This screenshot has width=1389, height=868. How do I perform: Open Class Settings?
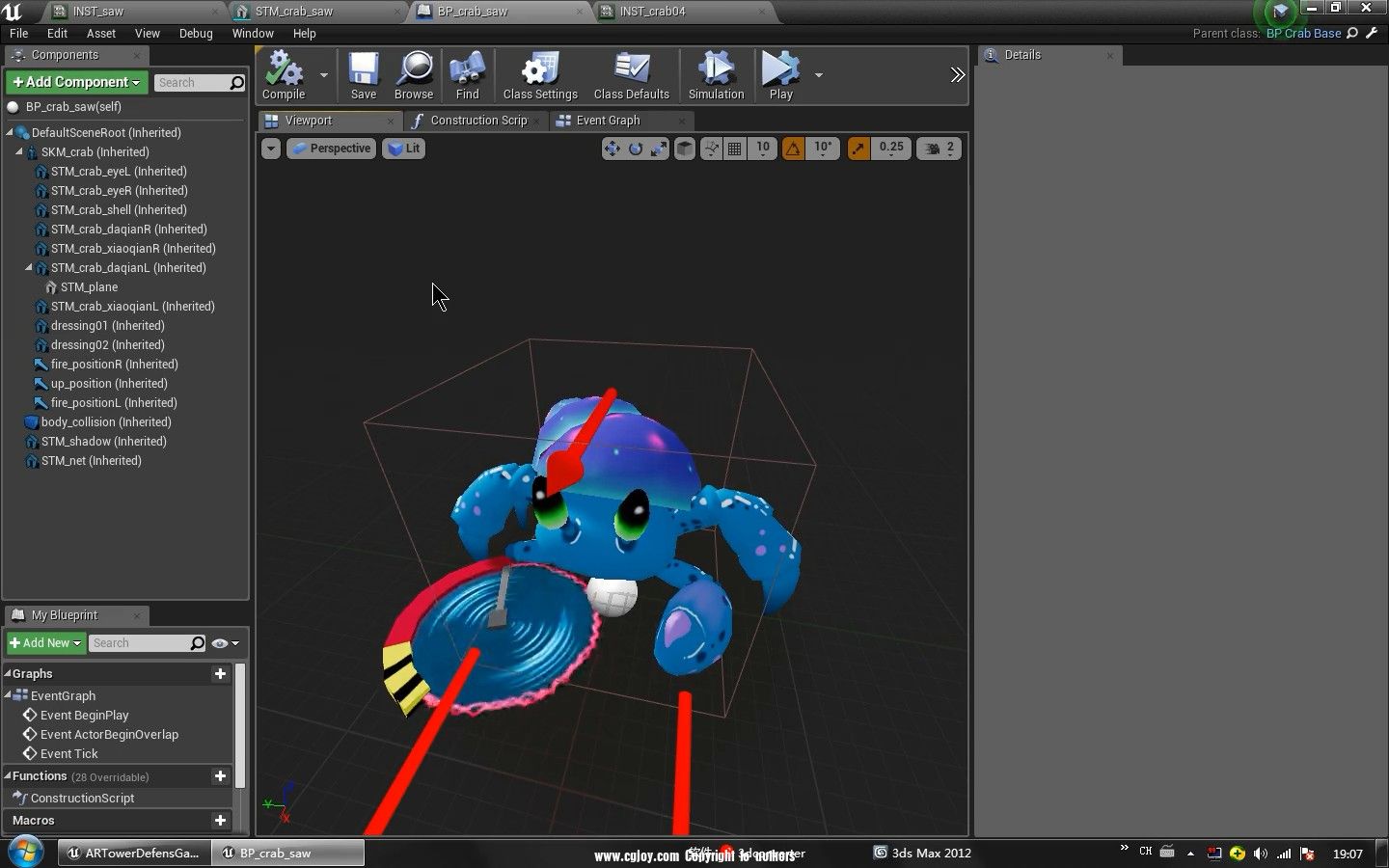pos(540,75)
